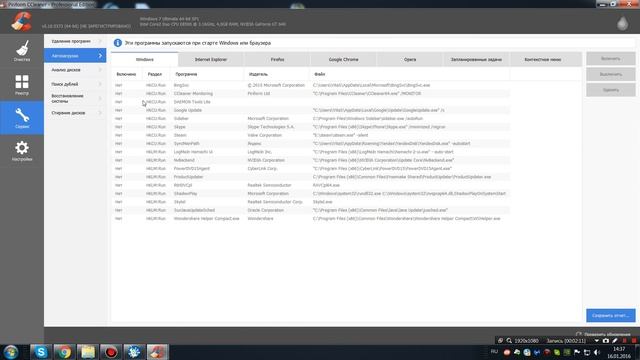The height and width of the screenshot is (360, 640).
Task: Open Поиск дублей in the tools list
Action: click(75, 84)
